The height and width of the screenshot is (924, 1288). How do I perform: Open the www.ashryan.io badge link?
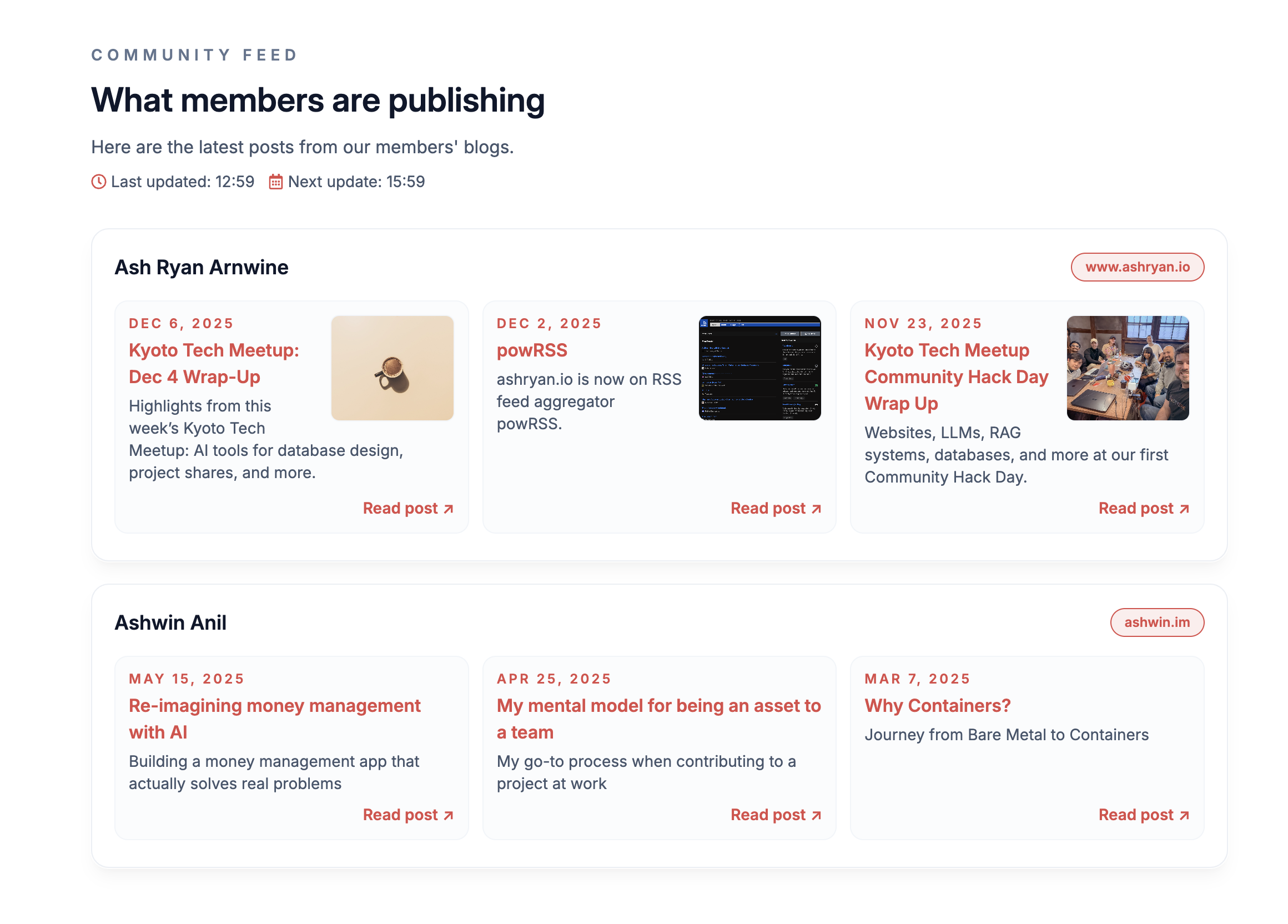point(1138,267)
